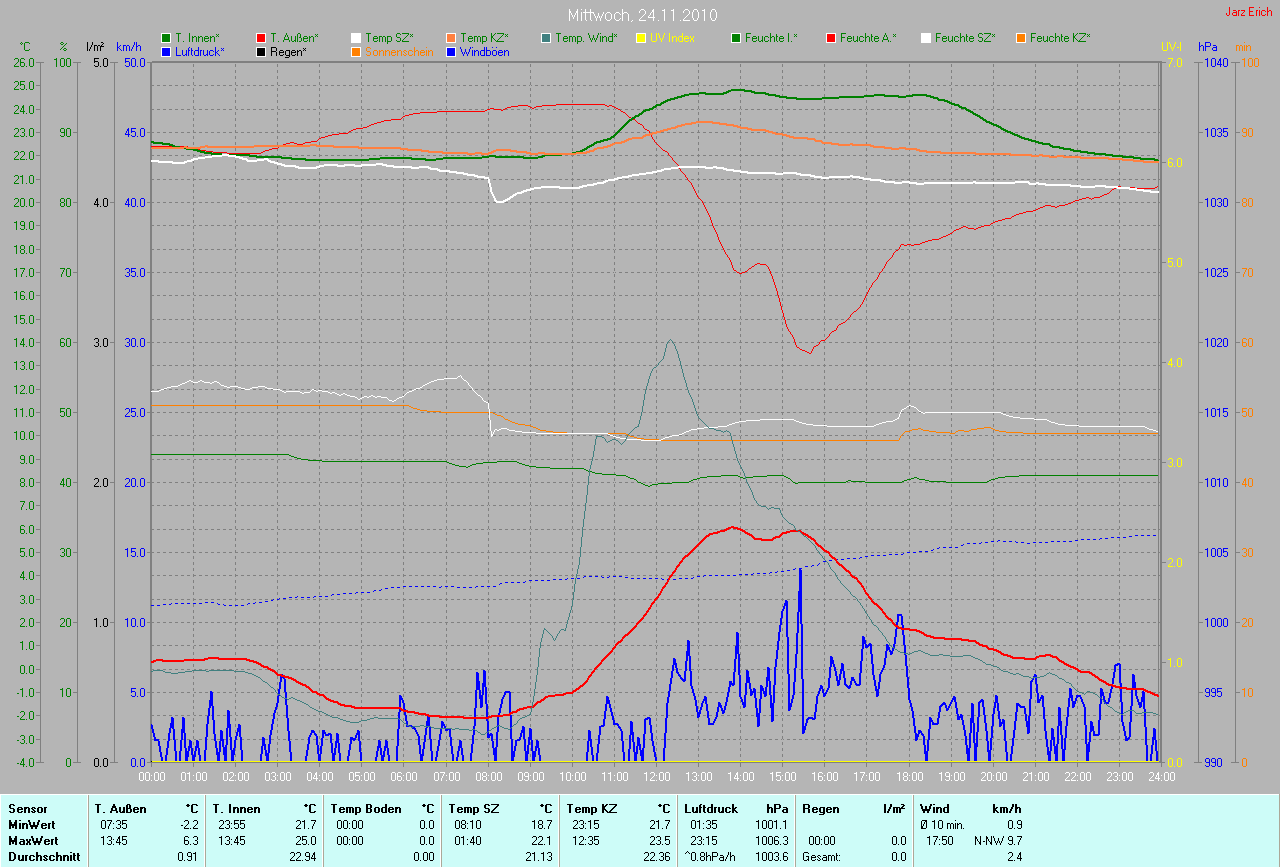Select the 'Temp. Wind*' legend label
Viewport: 1280px width, 867px height.
[587, 38]
